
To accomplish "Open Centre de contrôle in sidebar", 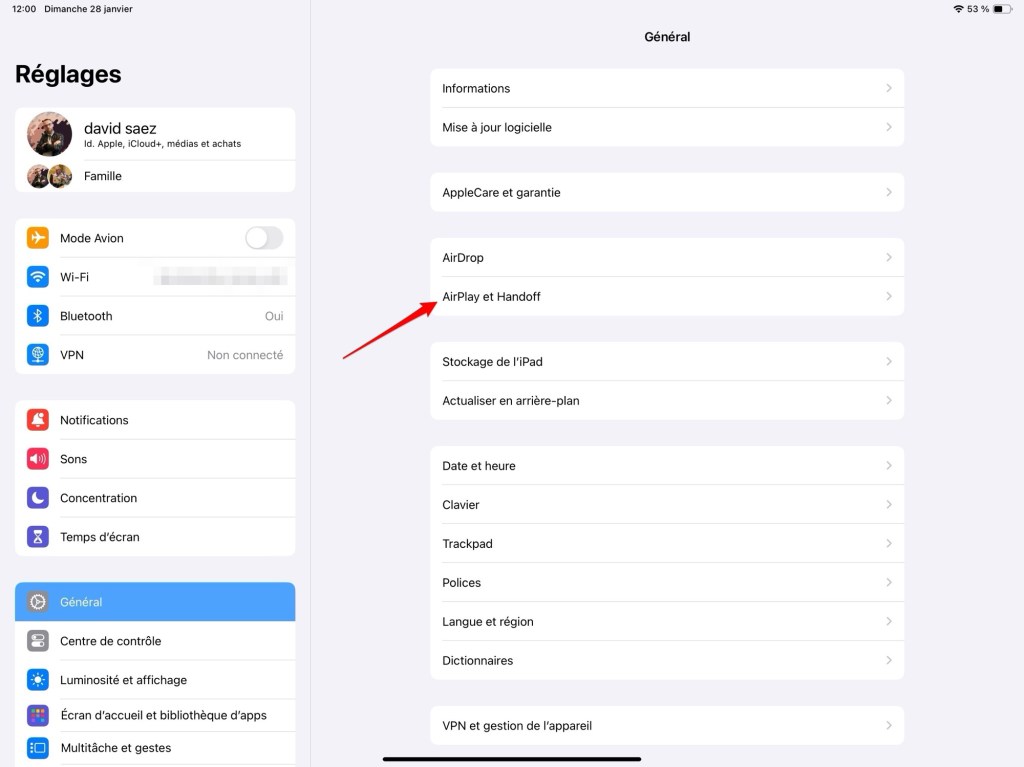I will (x=155, y=641).
